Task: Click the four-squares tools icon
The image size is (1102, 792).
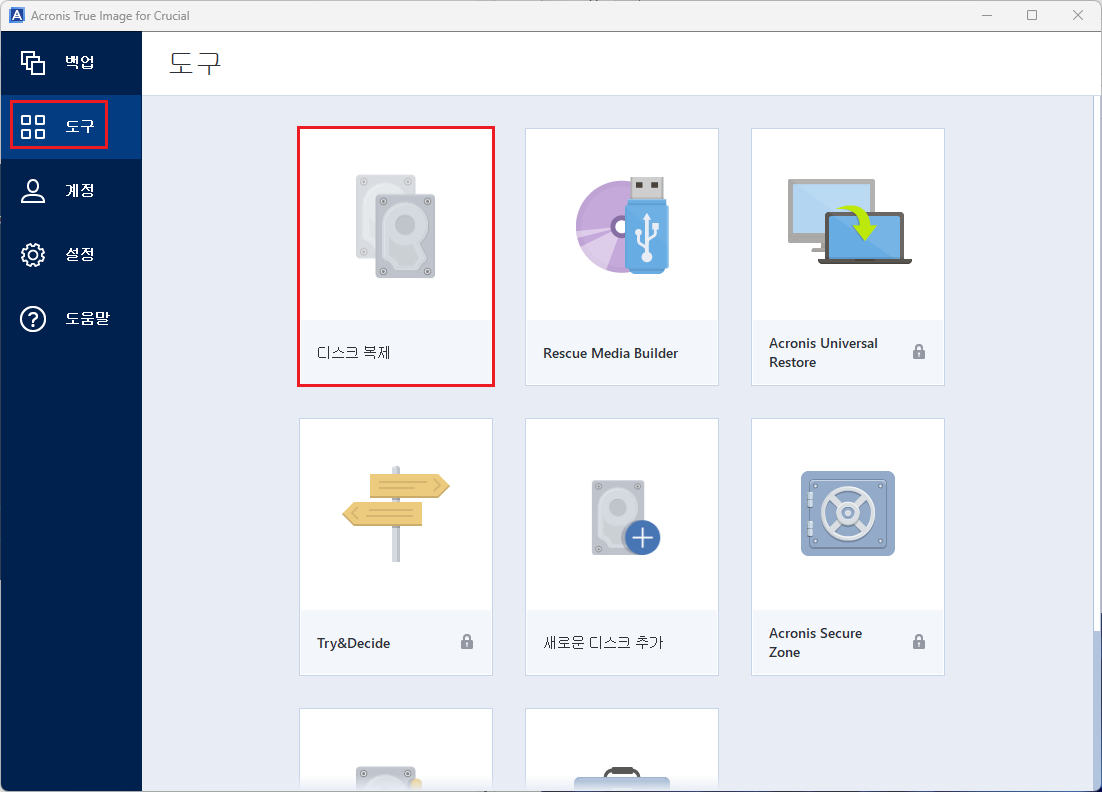Action: (33, 127)
